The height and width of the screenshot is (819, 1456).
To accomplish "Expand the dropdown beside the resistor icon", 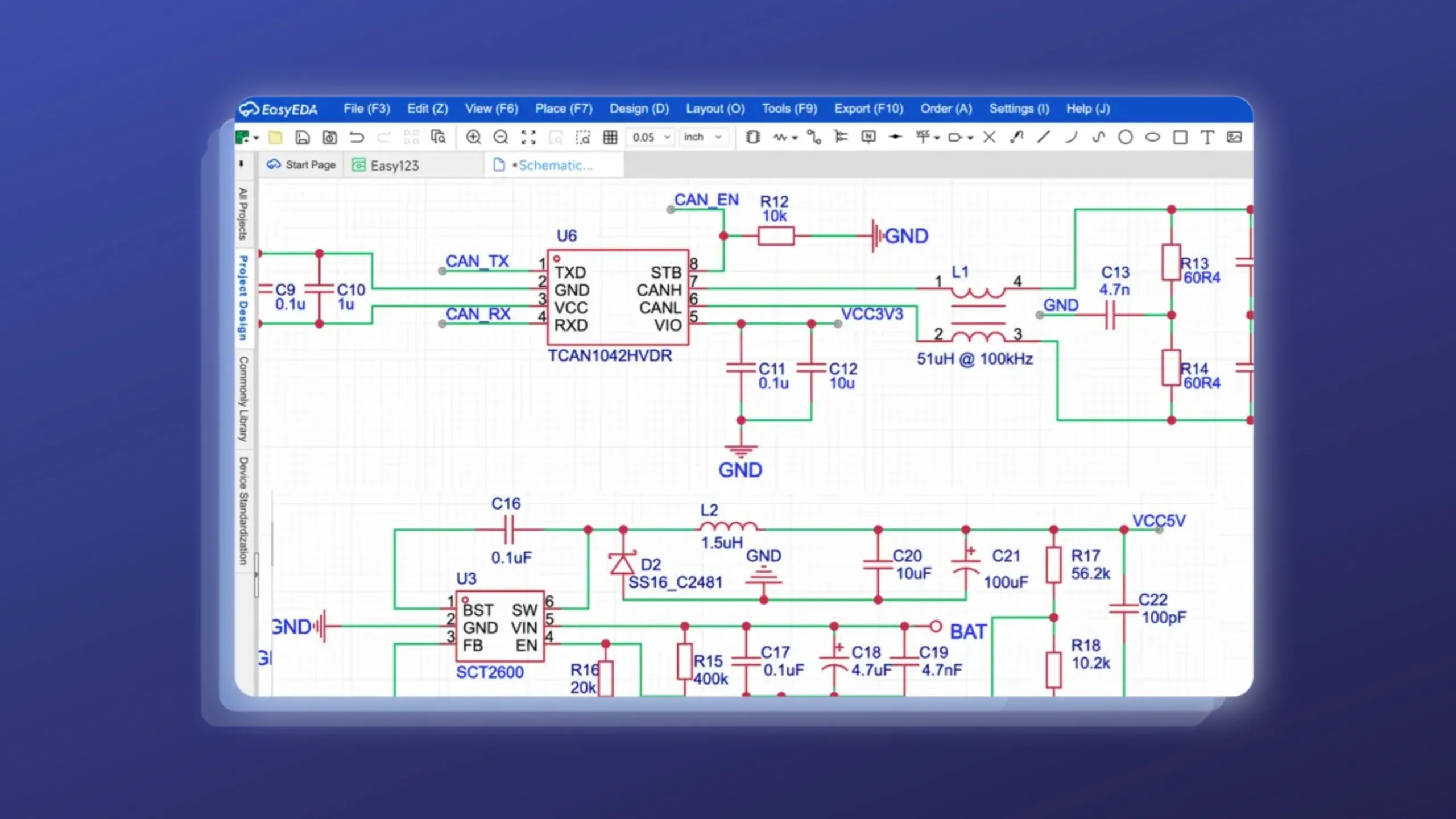I will click(x=795, y=138).
